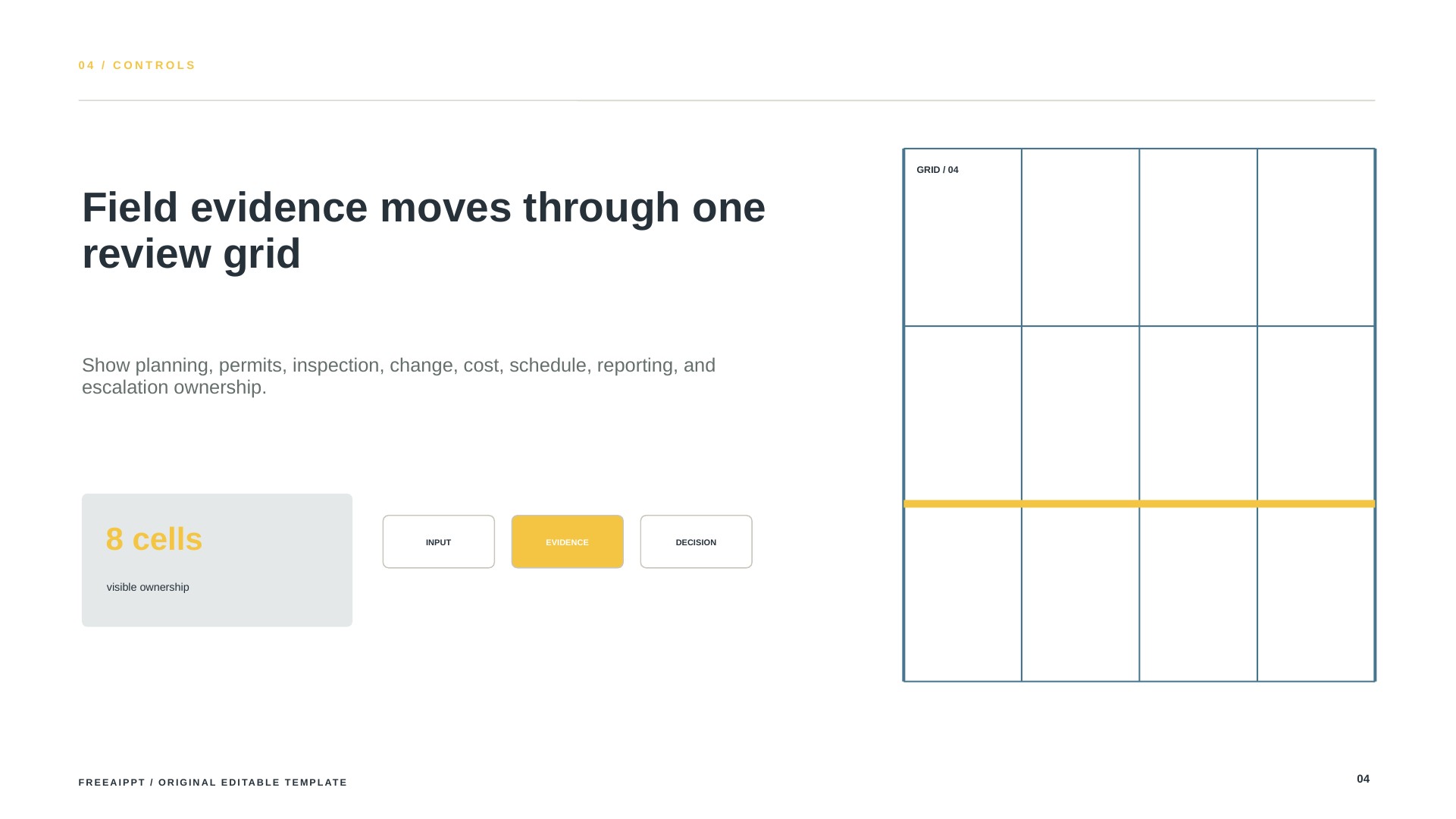Click the gray stat card background
Screen dimensions: 1456x819
217,560
